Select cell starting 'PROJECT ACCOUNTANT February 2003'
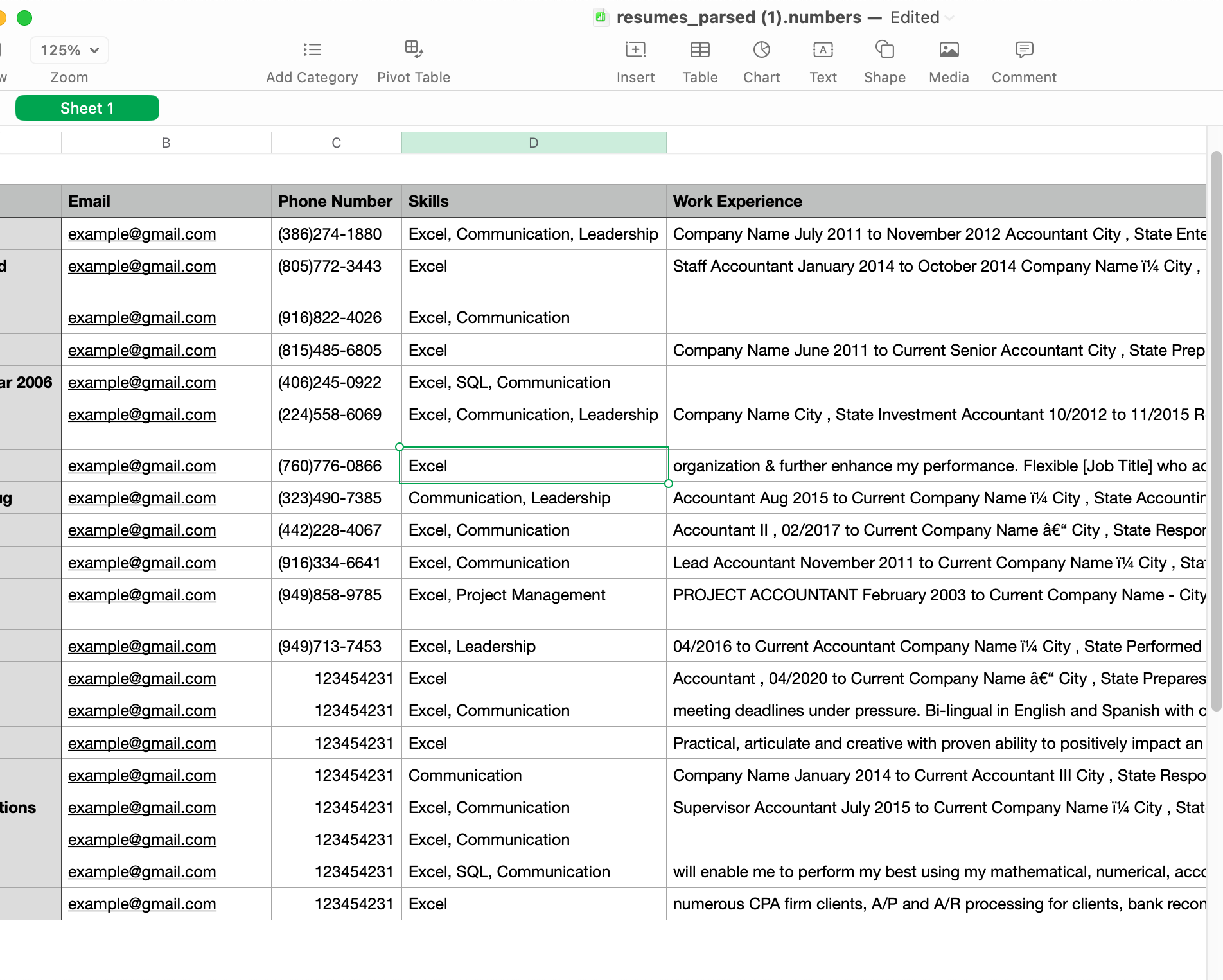Viewport: 1223px width, 980px height. click(936, 604)
